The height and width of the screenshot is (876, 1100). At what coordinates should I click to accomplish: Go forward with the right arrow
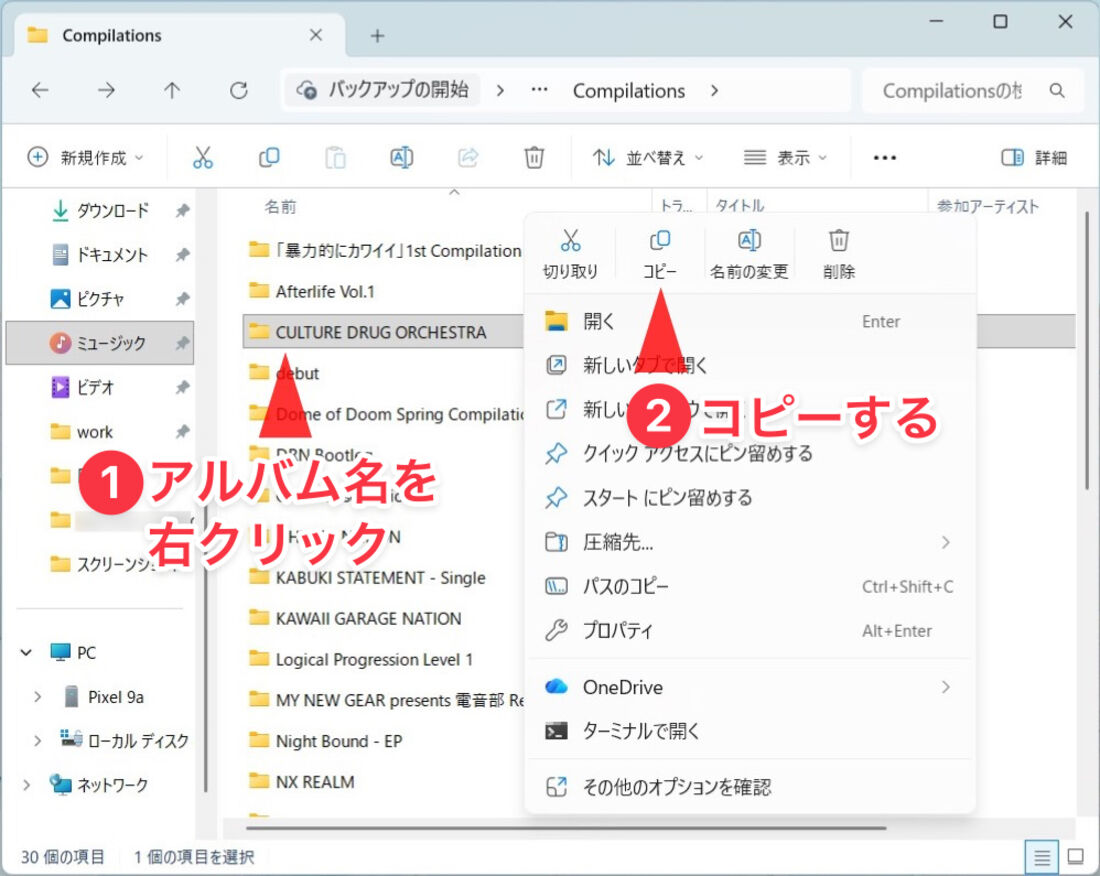[106, 90]
